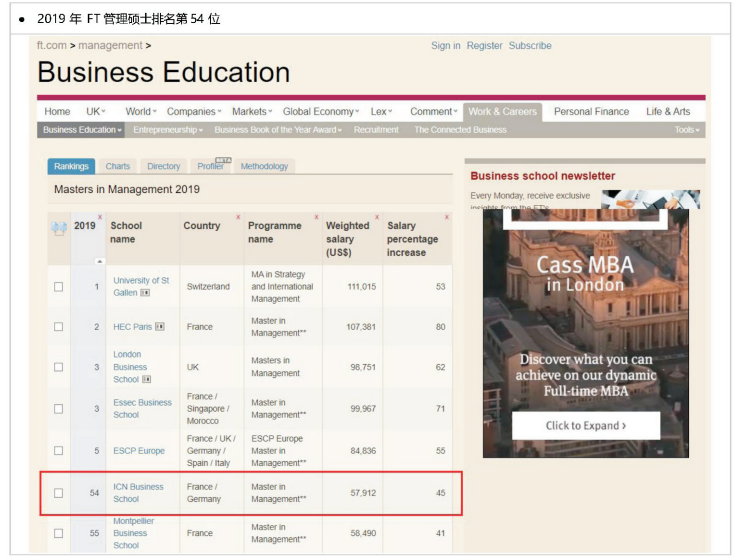Viewport: 742px width, 556px height.
Task: Open the Recruitment subnav item
Action: click(376, 130)
